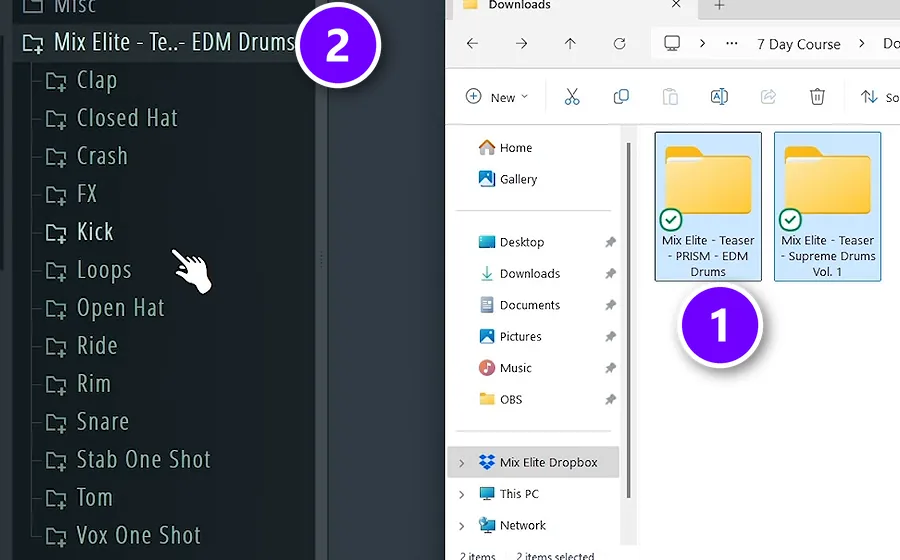
Task: Open the Tom folder
Action: (95, 497)
